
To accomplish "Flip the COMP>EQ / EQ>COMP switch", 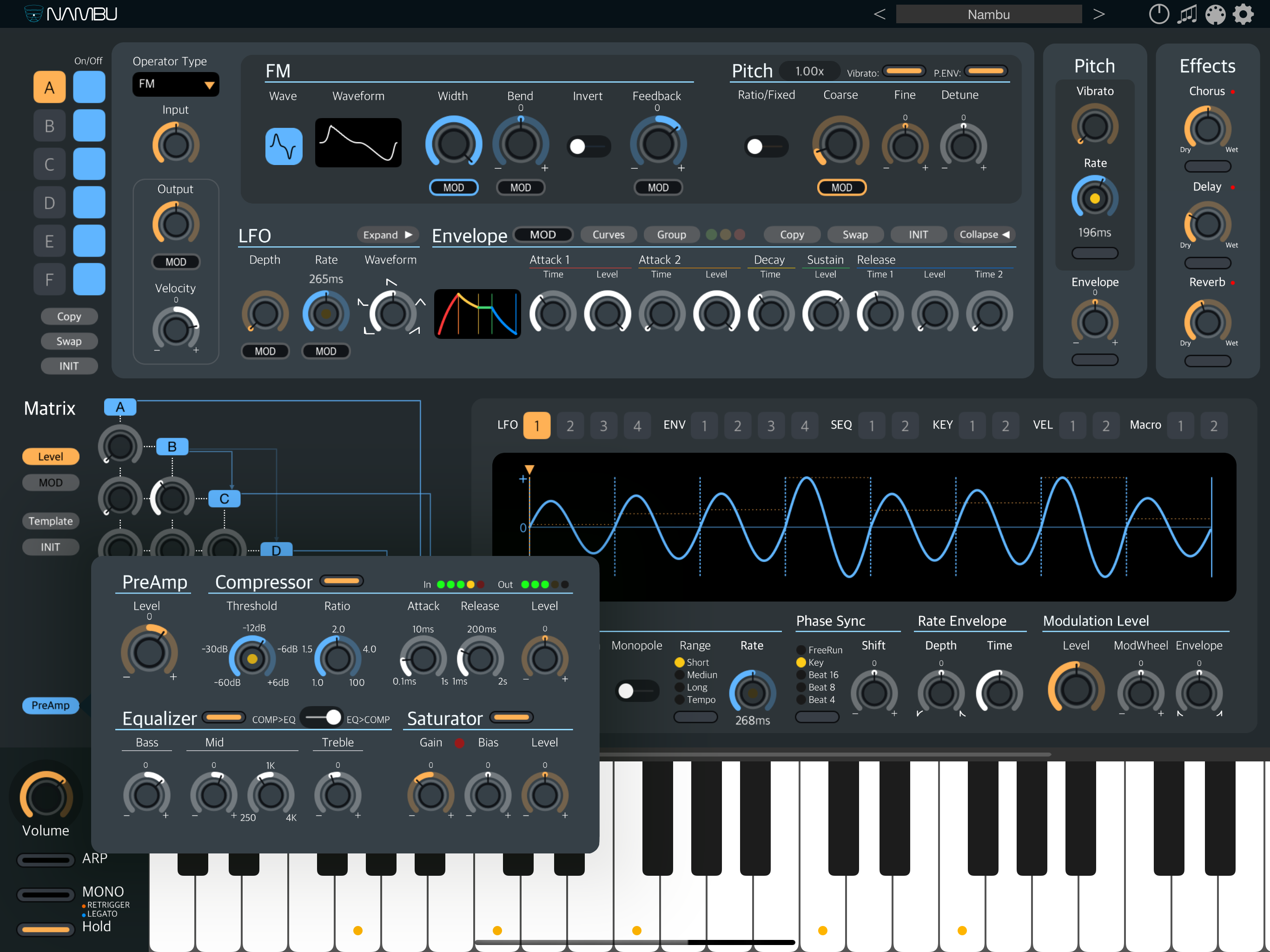I will click(322, 717).
